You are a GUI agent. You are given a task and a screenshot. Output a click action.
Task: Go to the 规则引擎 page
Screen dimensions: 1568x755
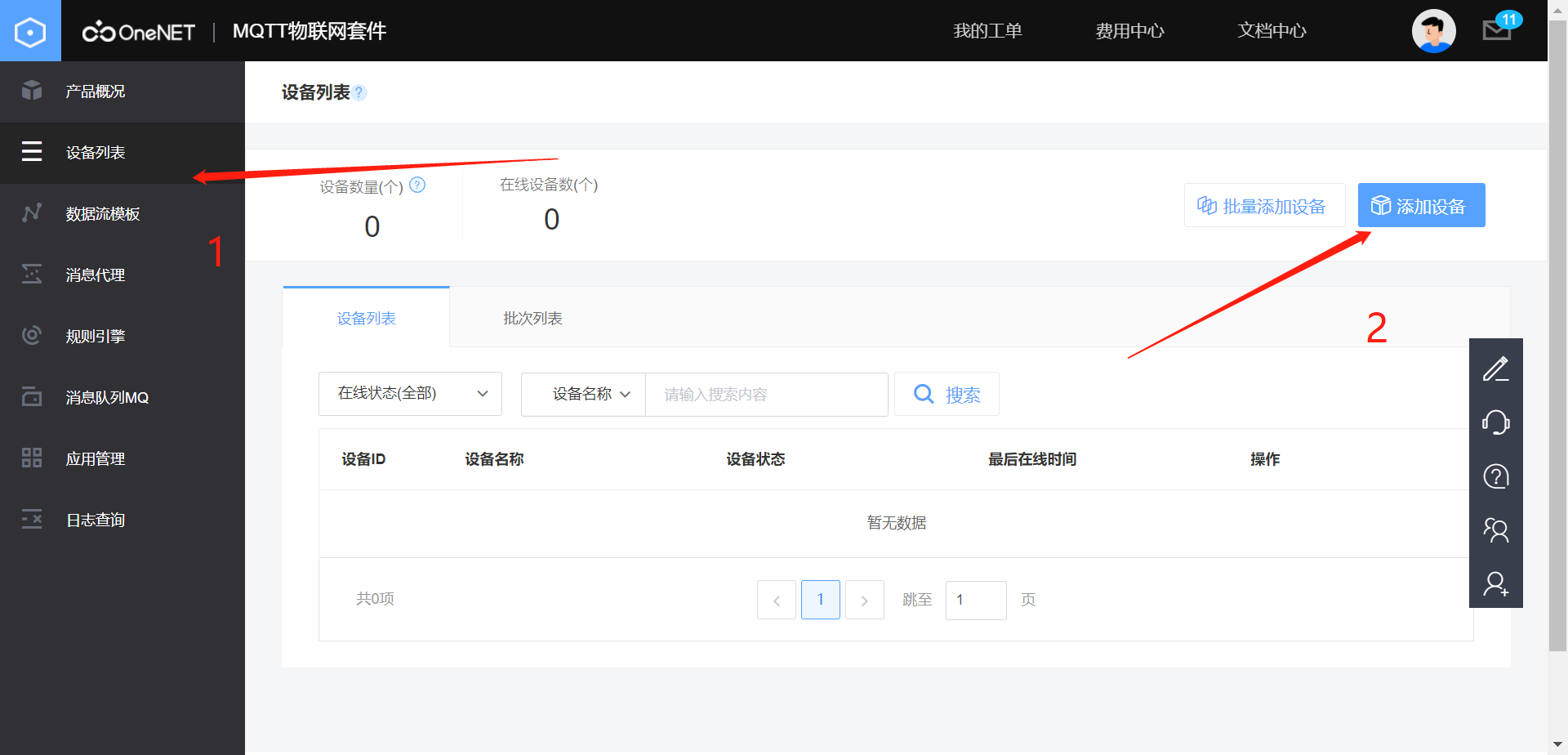click(x=95, y=335)
